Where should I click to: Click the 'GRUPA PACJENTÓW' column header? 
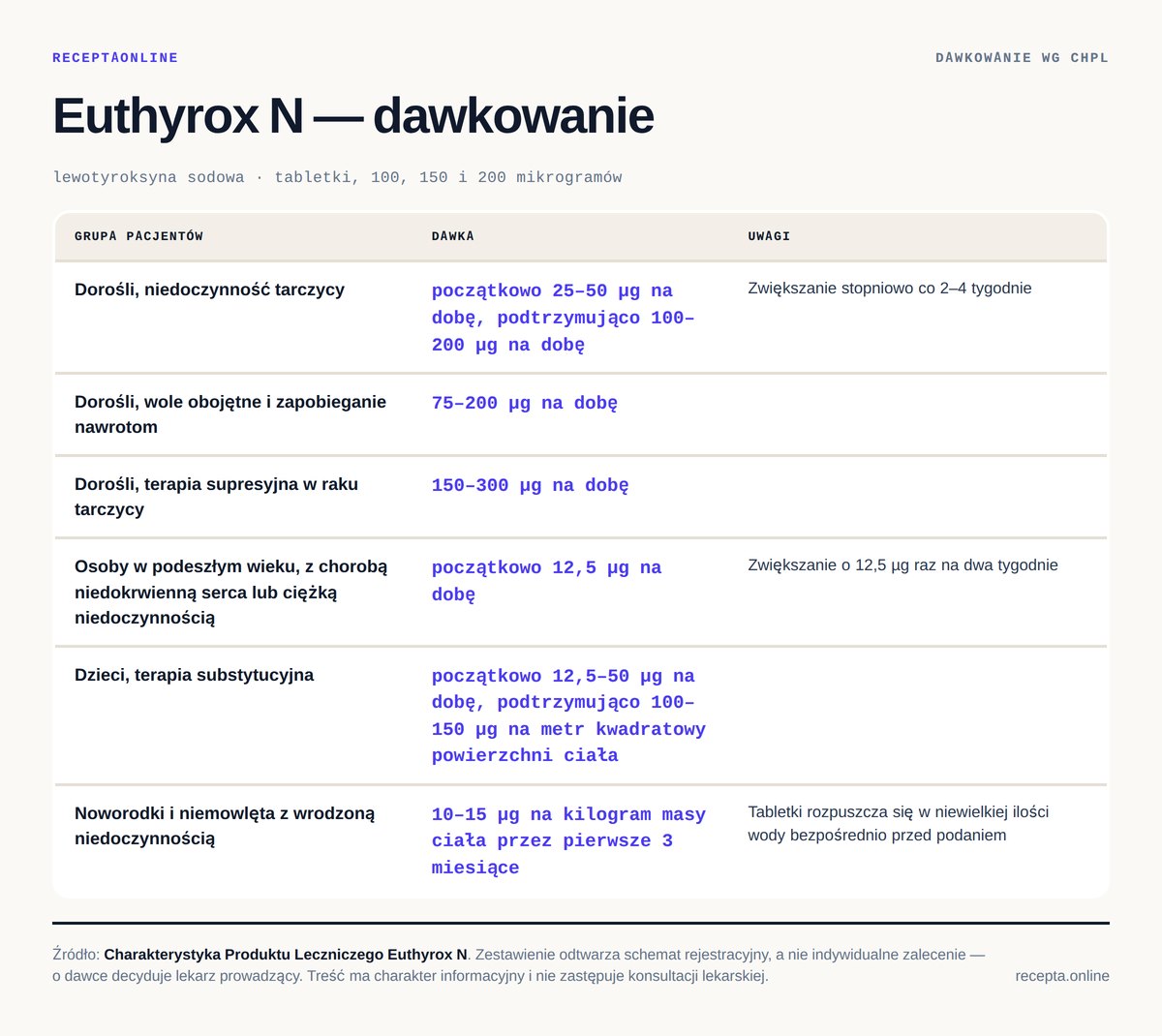click(138, 236)
